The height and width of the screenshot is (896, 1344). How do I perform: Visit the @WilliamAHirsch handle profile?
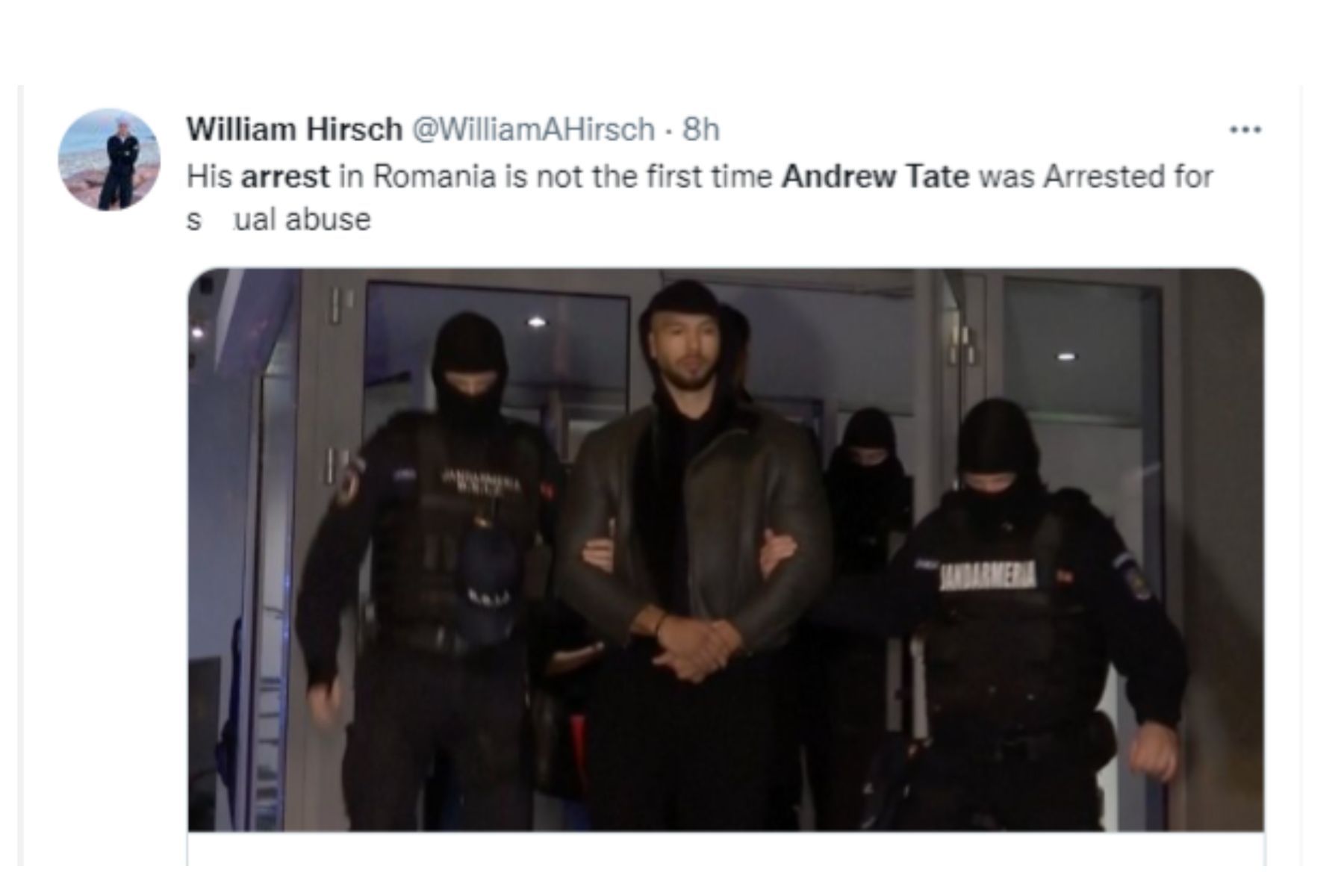tap(533, 130)
